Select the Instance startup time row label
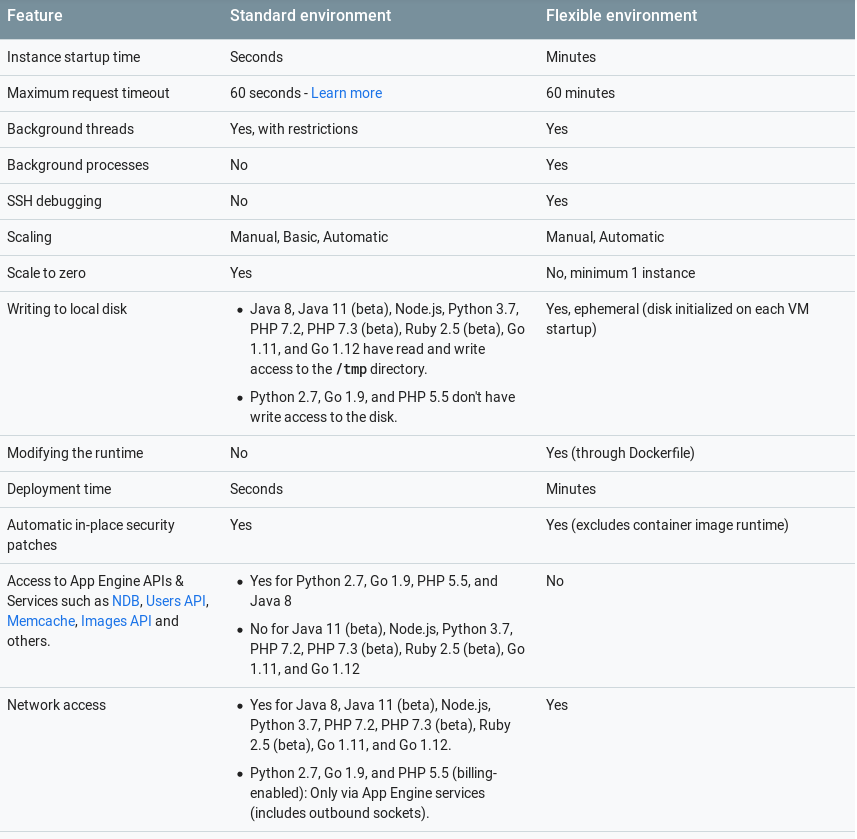 pyautogui.click(x=74, y=57)
